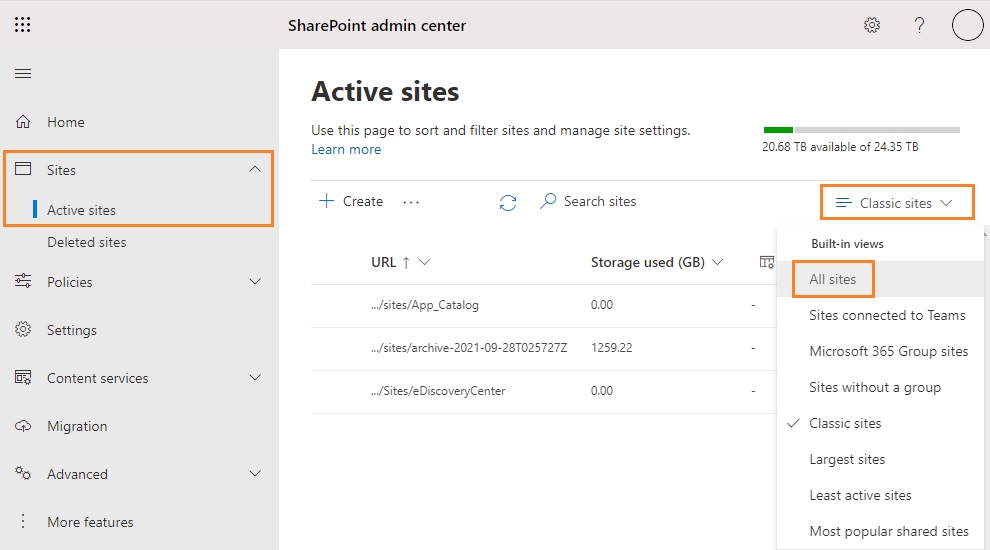Viewport: 990px width, 550px height.
Task: Expand the Policies navigation group
Action: coord(254,282)
